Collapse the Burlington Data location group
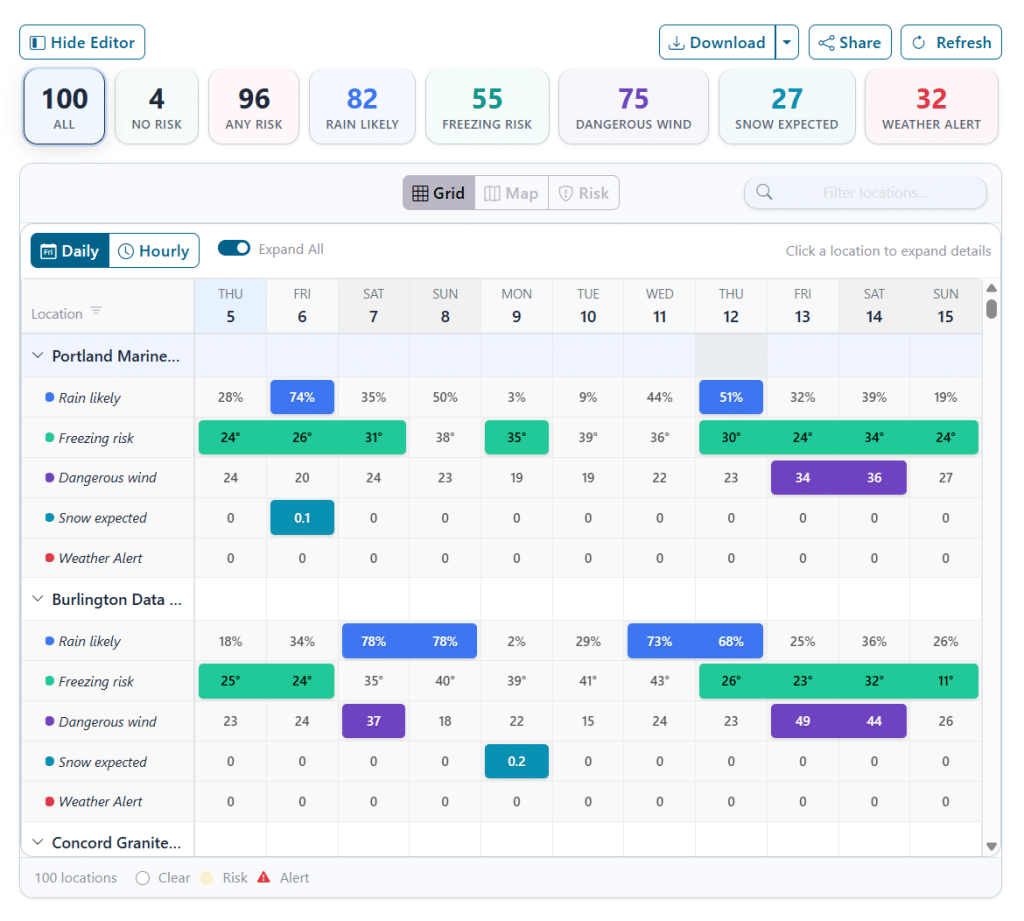The image size is (1024, 921). coord(39,600)
